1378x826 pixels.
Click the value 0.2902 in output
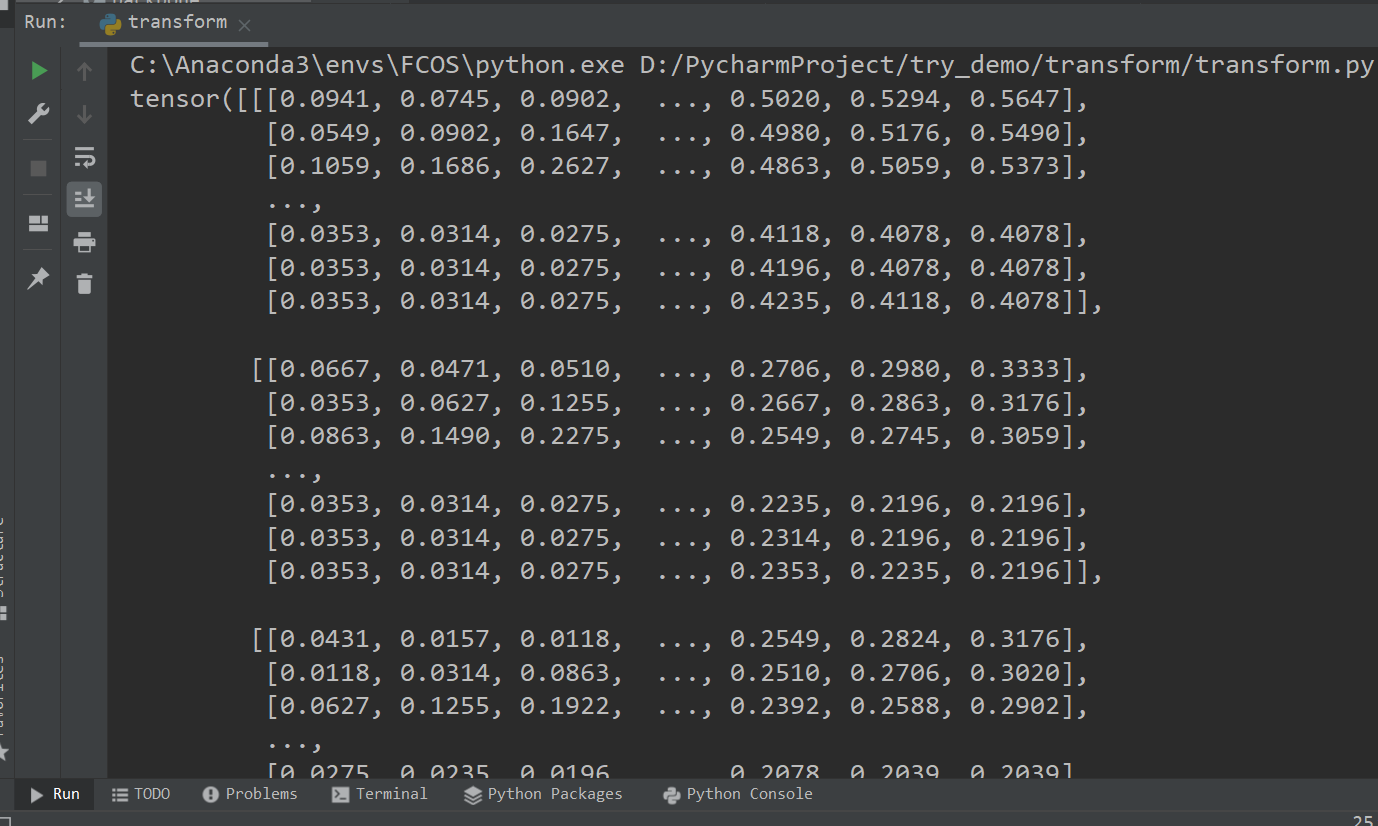pyautogui.click(x=1015, y=706)
